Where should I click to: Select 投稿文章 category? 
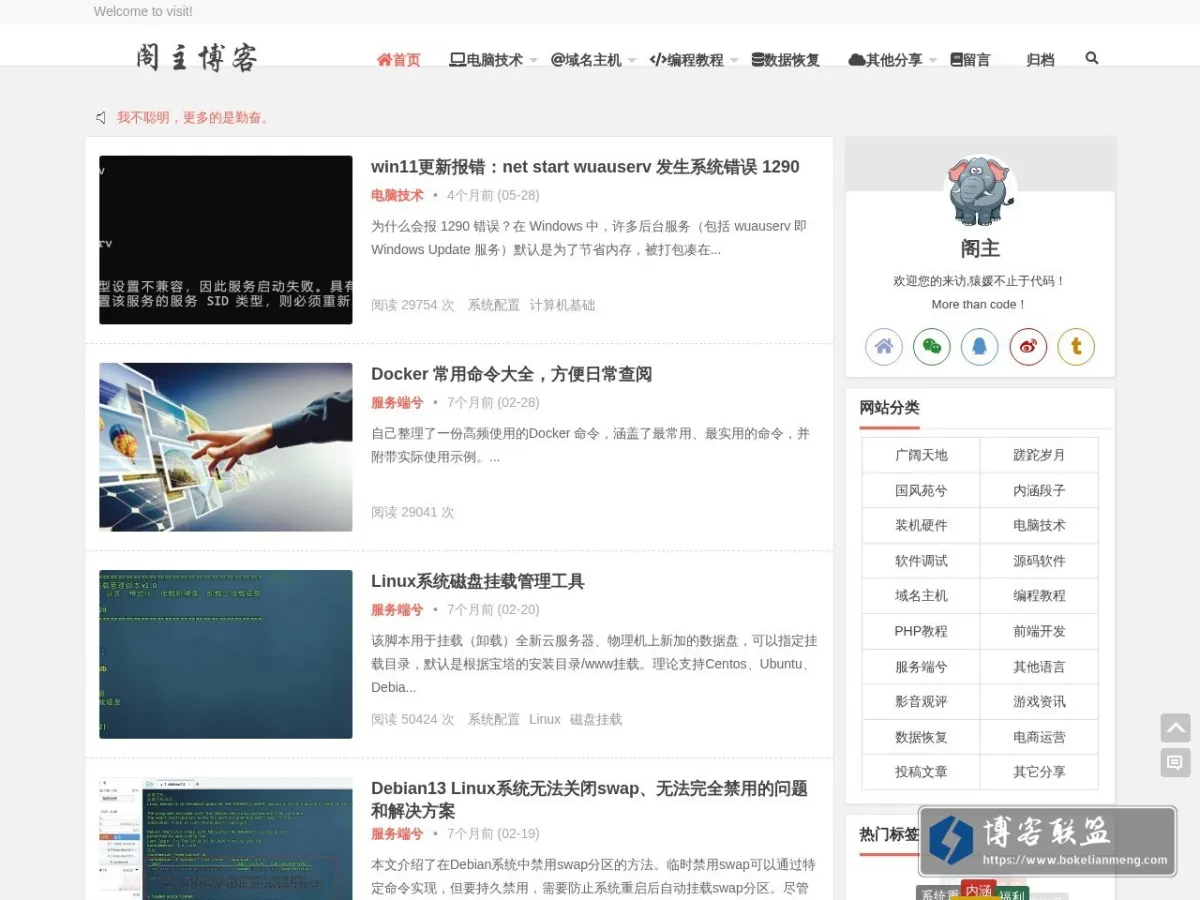[921, 772]
